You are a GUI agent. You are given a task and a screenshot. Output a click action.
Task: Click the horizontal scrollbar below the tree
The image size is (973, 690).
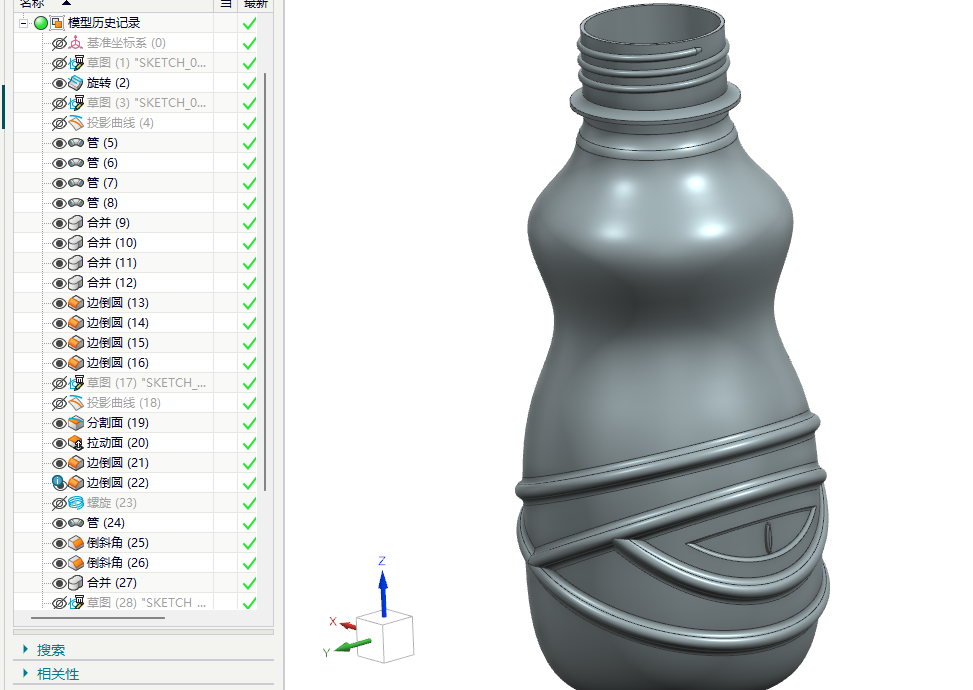coord(98,618)
